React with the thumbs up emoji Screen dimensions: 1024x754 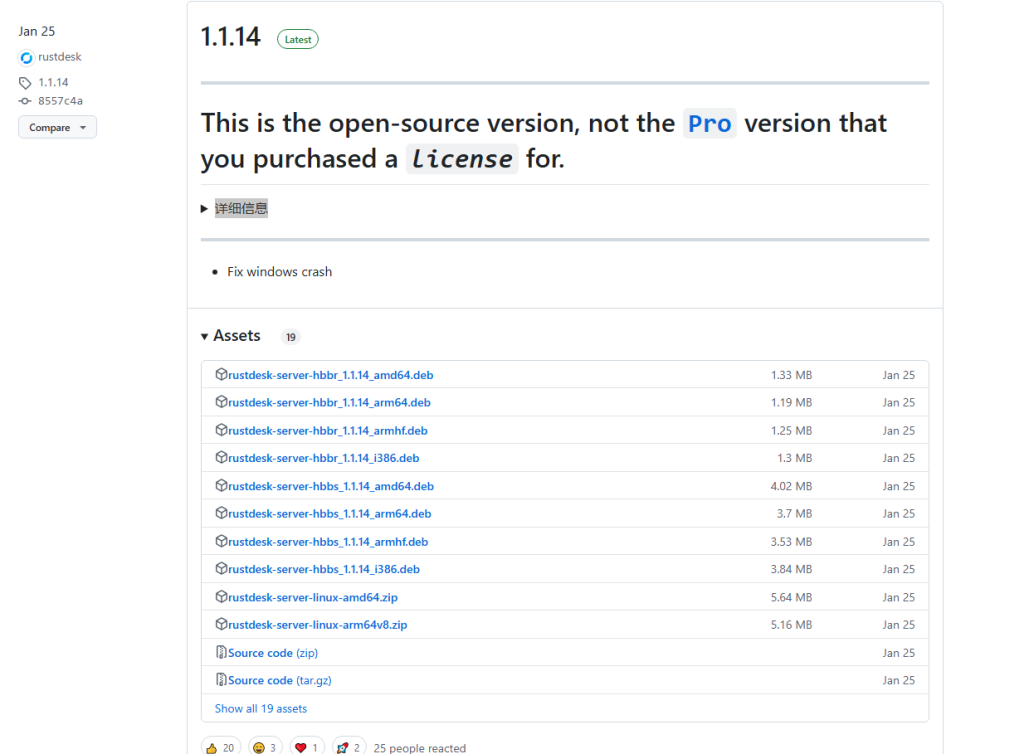[221, 747]
